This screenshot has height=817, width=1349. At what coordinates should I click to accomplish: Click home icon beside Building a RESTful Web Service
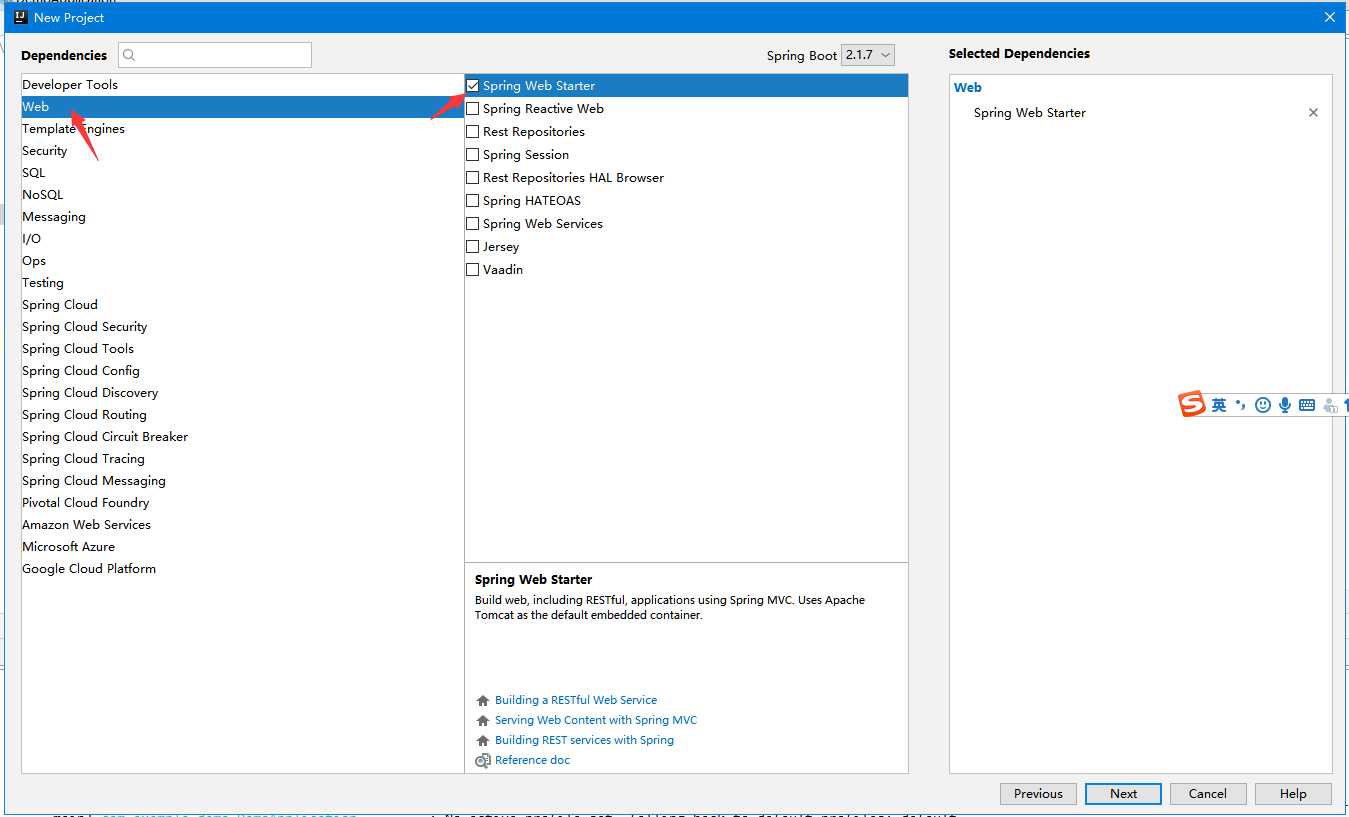coord(483,701)
